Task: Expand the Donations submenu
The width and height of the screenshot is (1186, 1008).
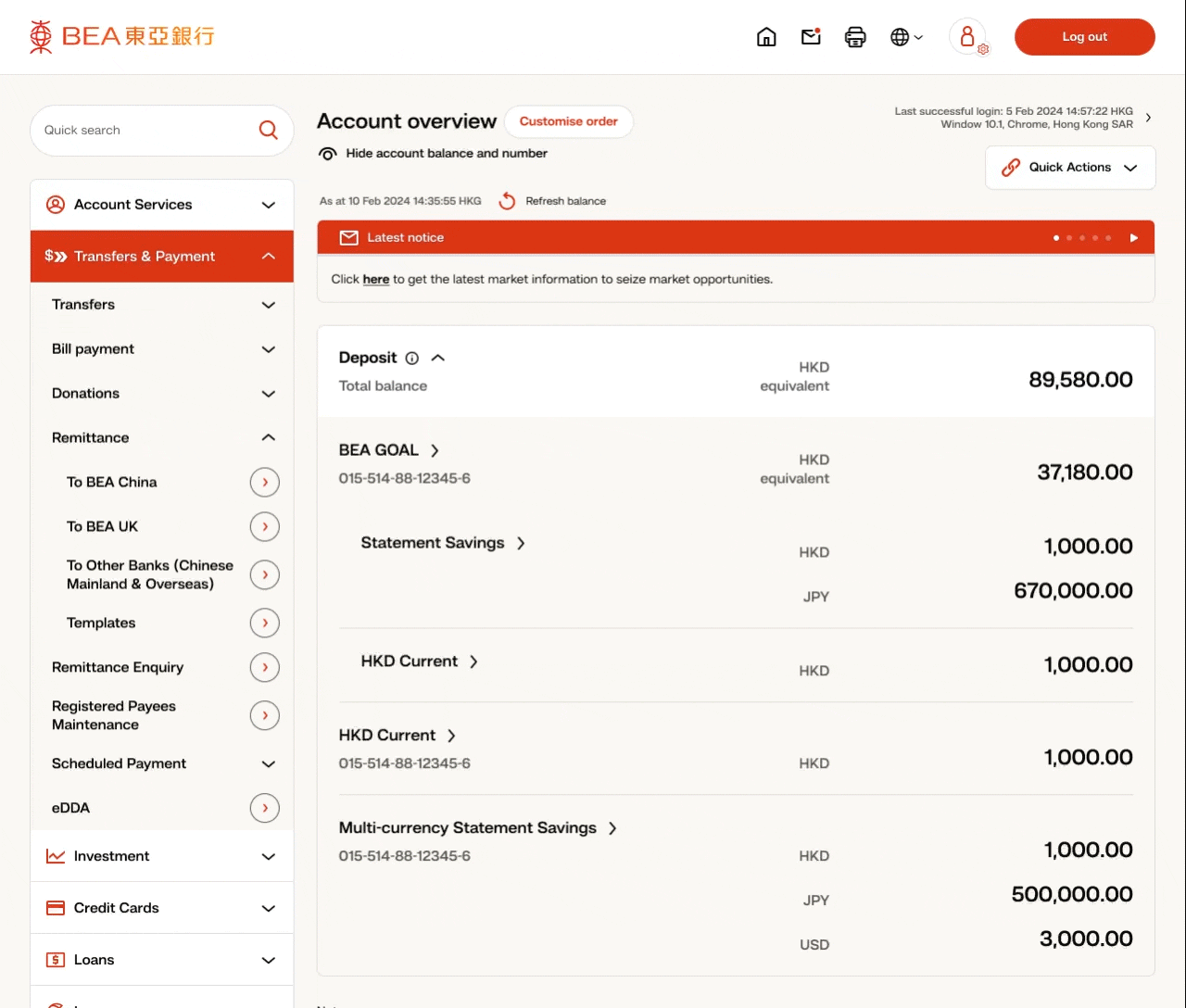Action: [162, 394]
